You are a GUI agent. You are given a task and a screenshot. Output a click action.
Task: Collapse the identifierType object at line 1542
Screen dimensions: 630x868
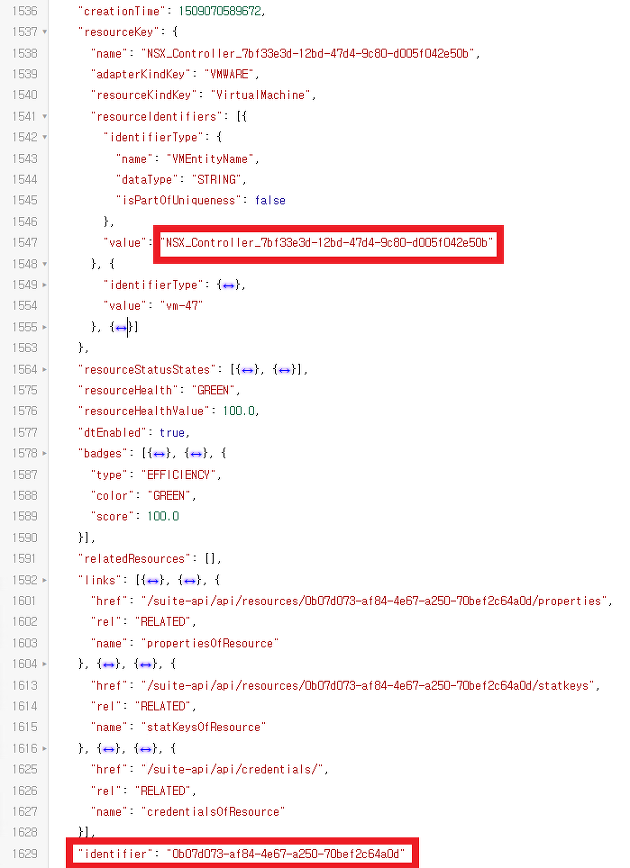pyautogui.click(x=45, y=137)
